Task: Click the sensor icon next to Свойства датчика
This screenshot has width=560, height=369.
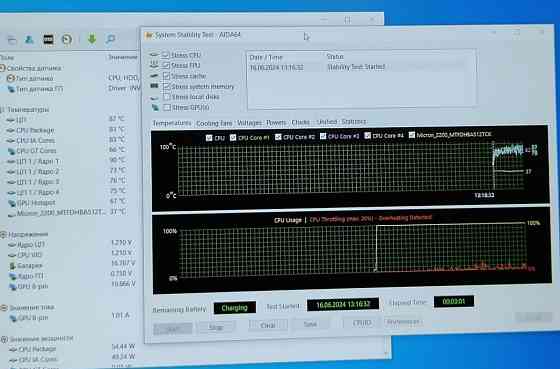Action: click(x=2, y=68)
